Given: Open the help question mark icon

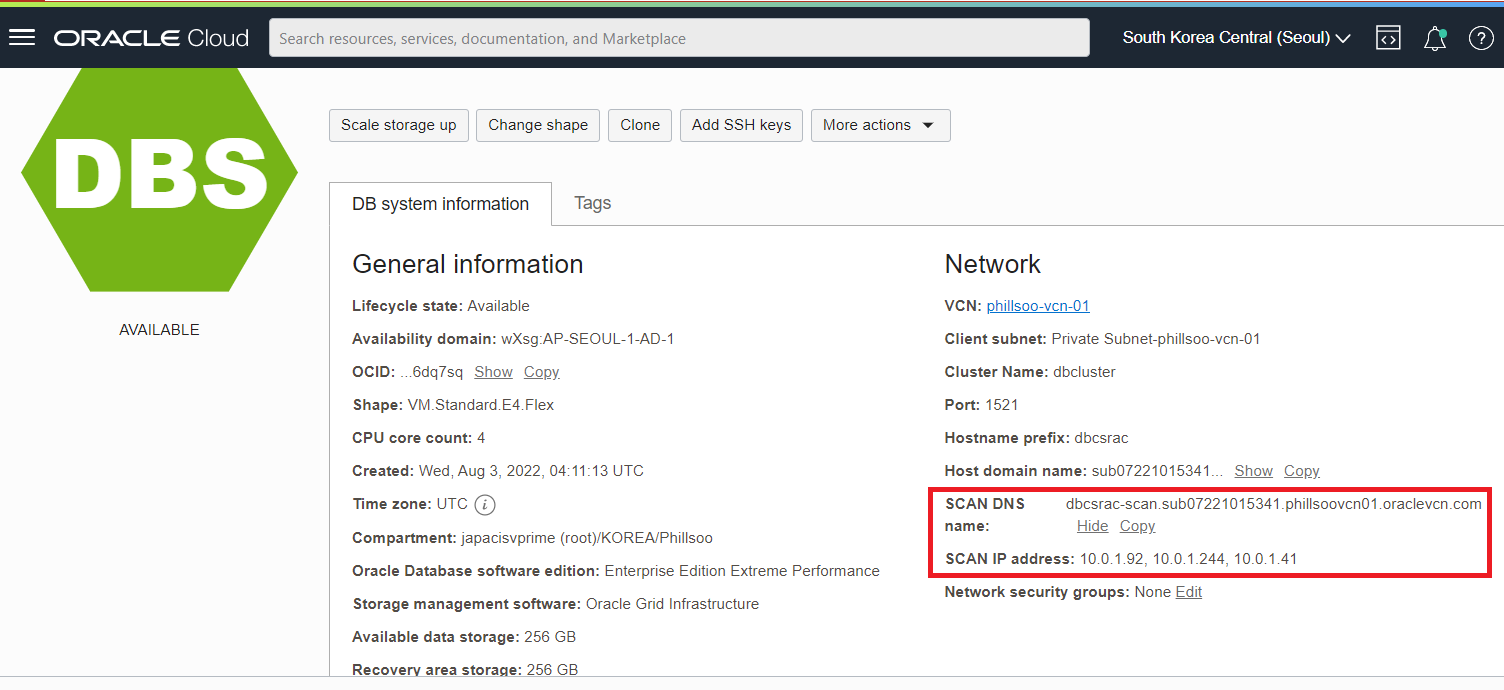Looking at the screenshot, I should tap(1481, 38).
